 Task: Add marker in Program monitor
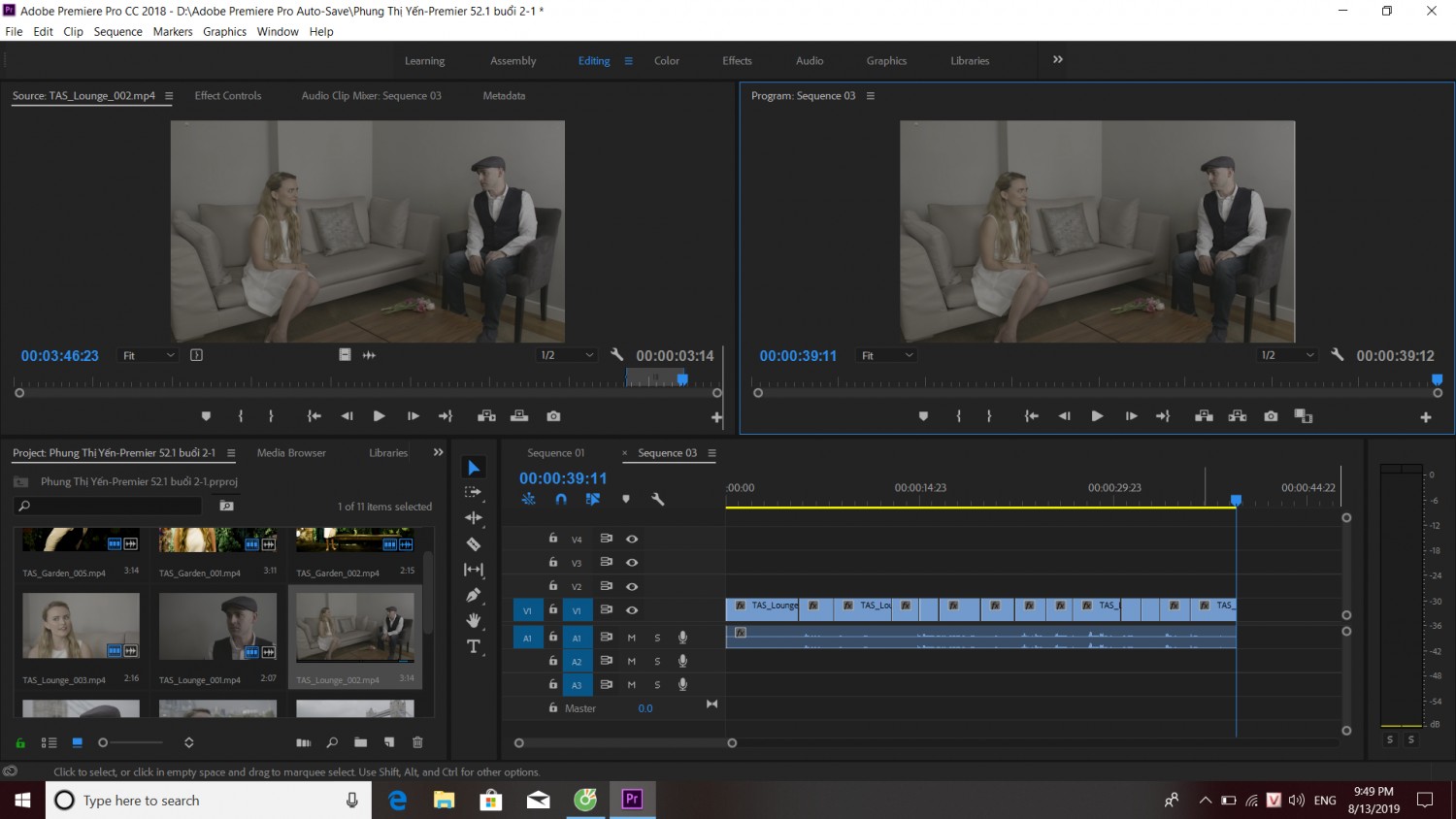[x=923, y=416]
